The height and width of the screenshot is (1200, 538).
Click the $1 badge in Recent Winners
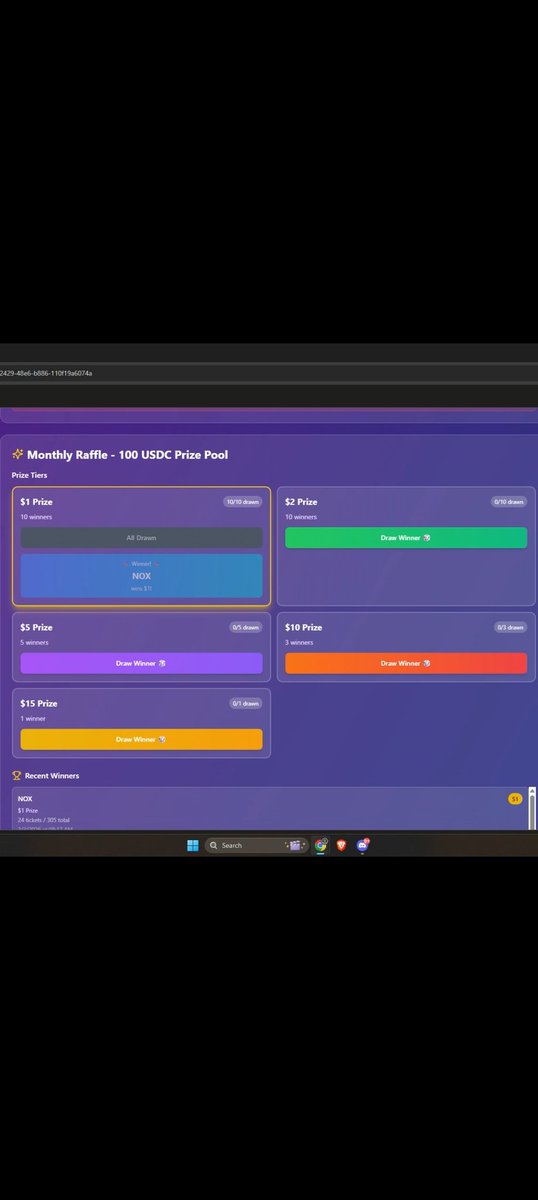pos(515,799)
